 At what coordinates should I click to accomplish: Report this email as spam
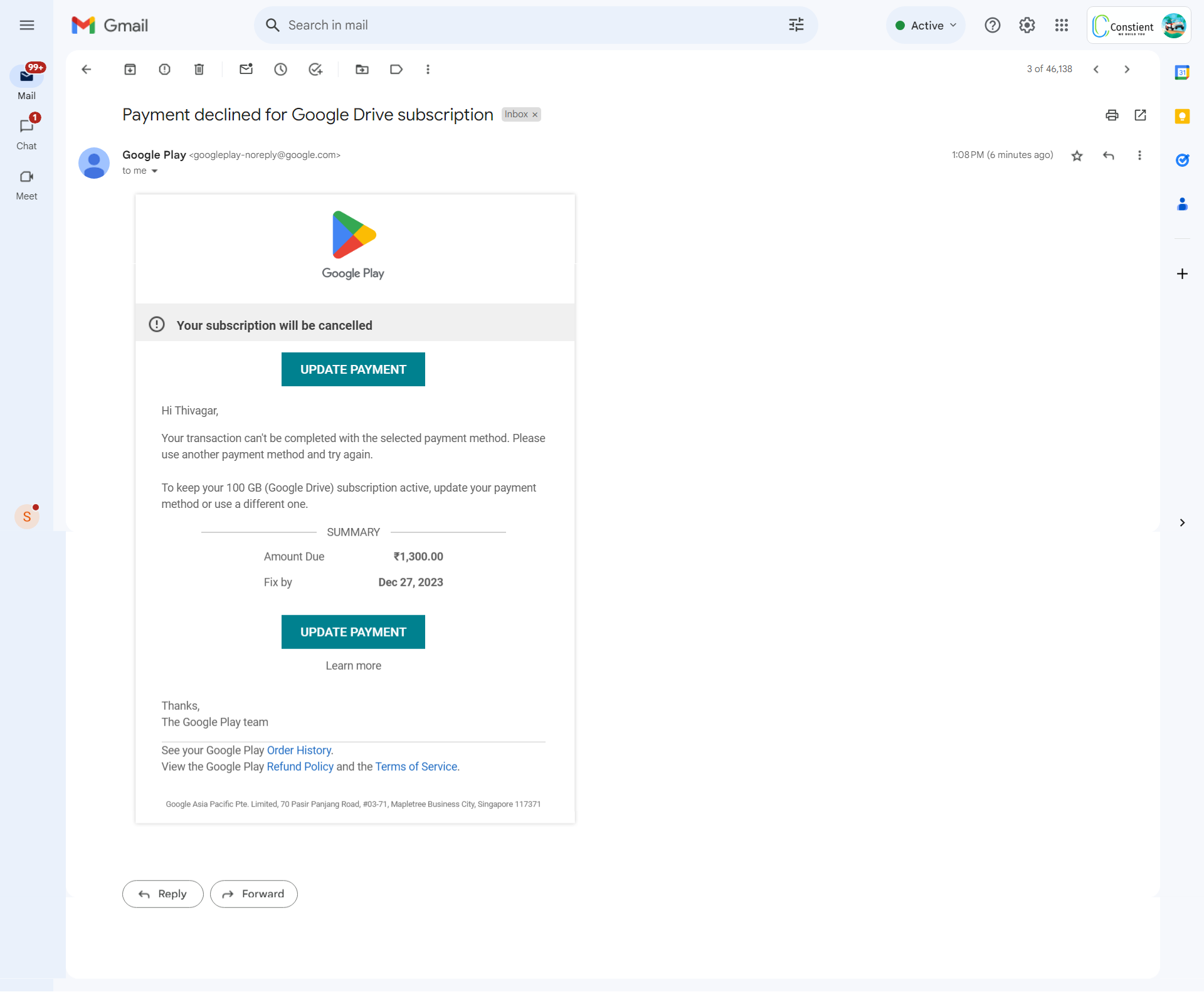pos(164,69)
